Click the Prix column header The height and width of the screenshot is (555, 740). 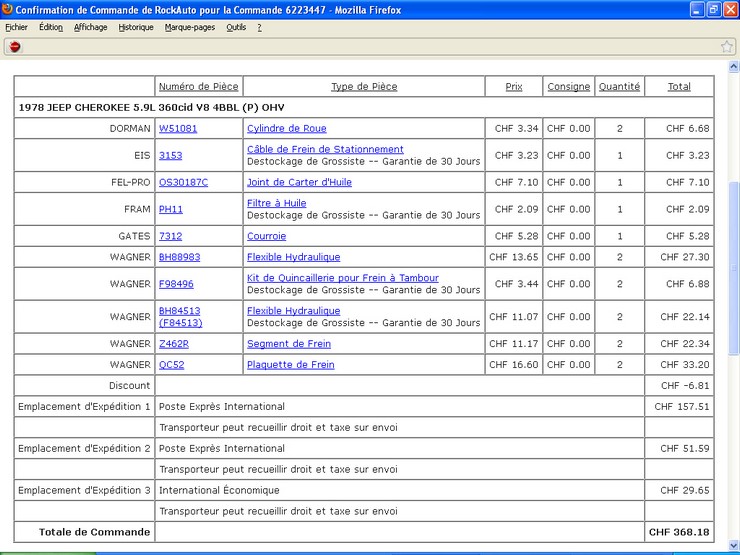pyautogui.click(x=513, y=87)
